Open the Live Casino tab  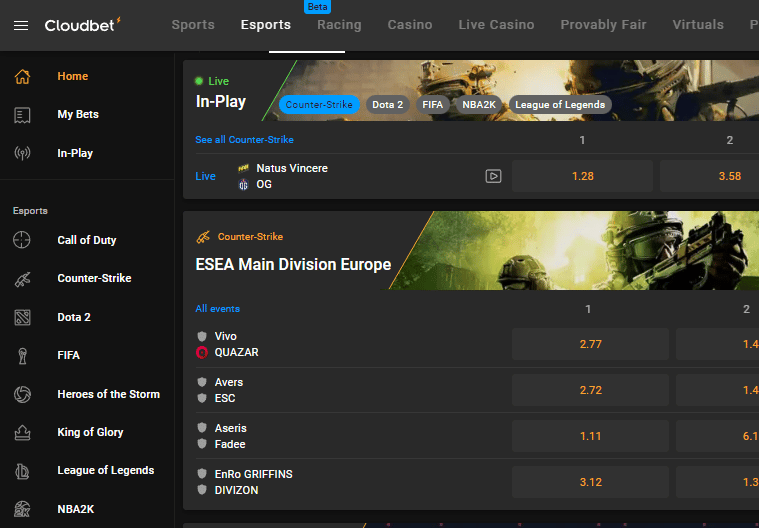tap(496, 24)
